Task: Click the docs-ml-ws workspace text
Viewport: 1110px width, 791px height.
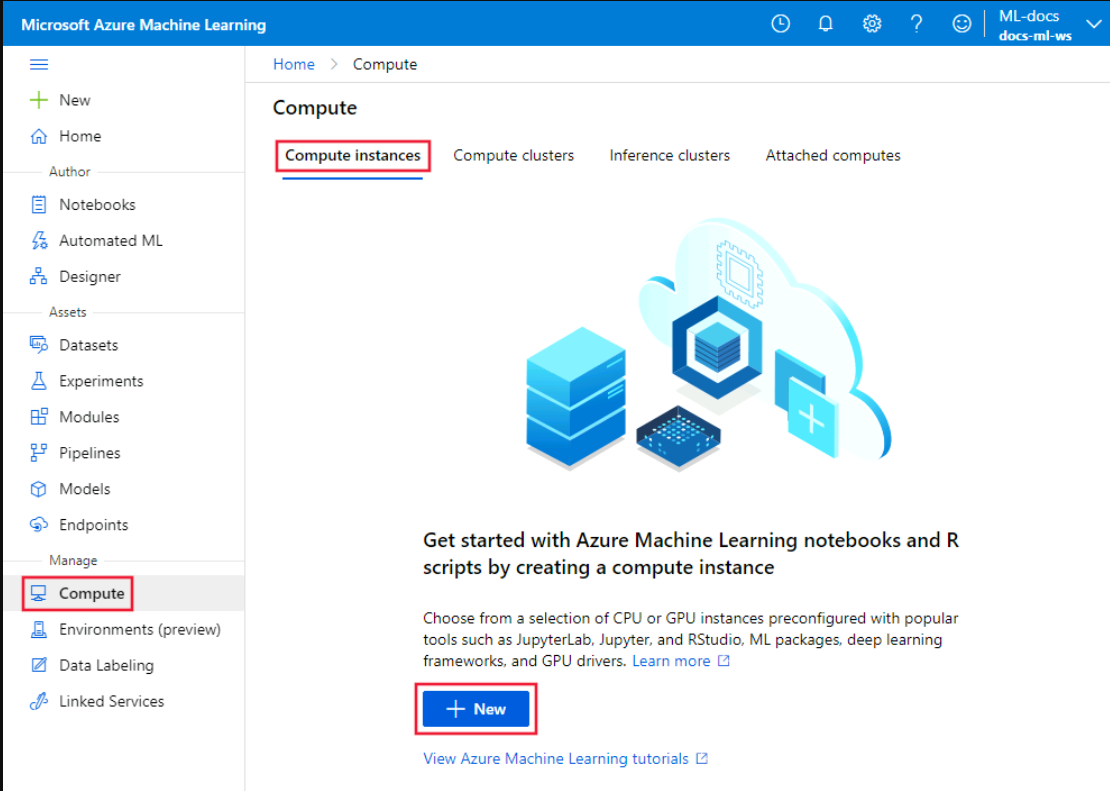Action: tap(1035, 35)
